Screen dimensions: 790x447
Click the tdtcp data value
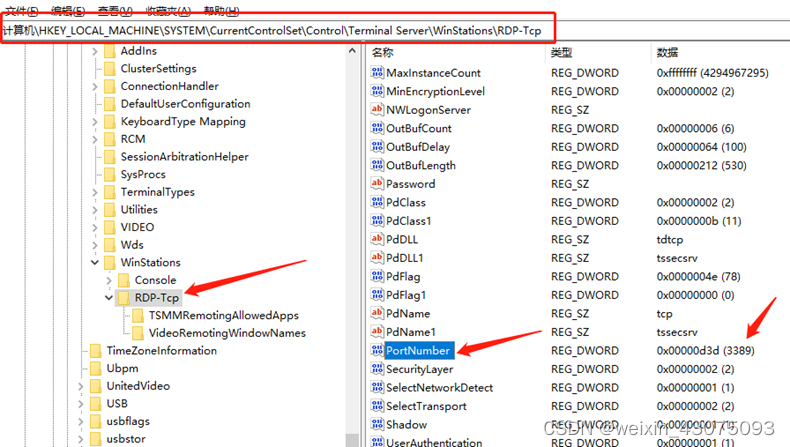pos(670,239)
